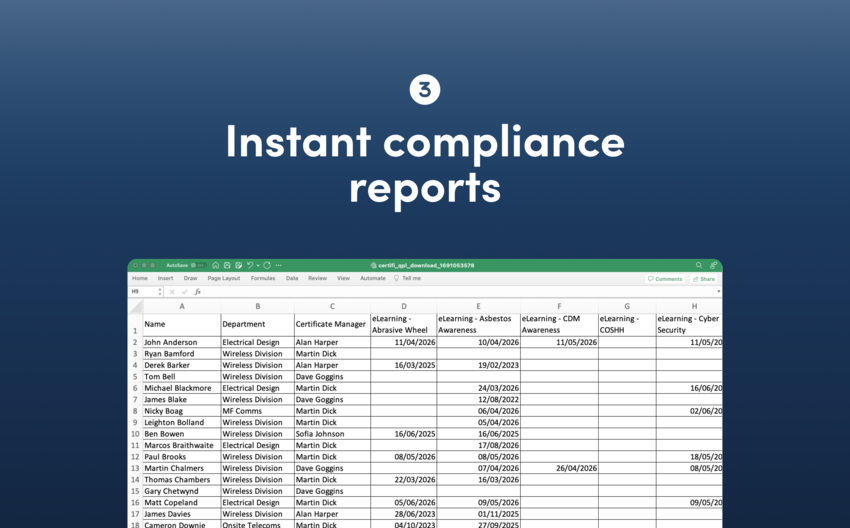
Task: Click the Share button
Action: [x=704, y=279]
